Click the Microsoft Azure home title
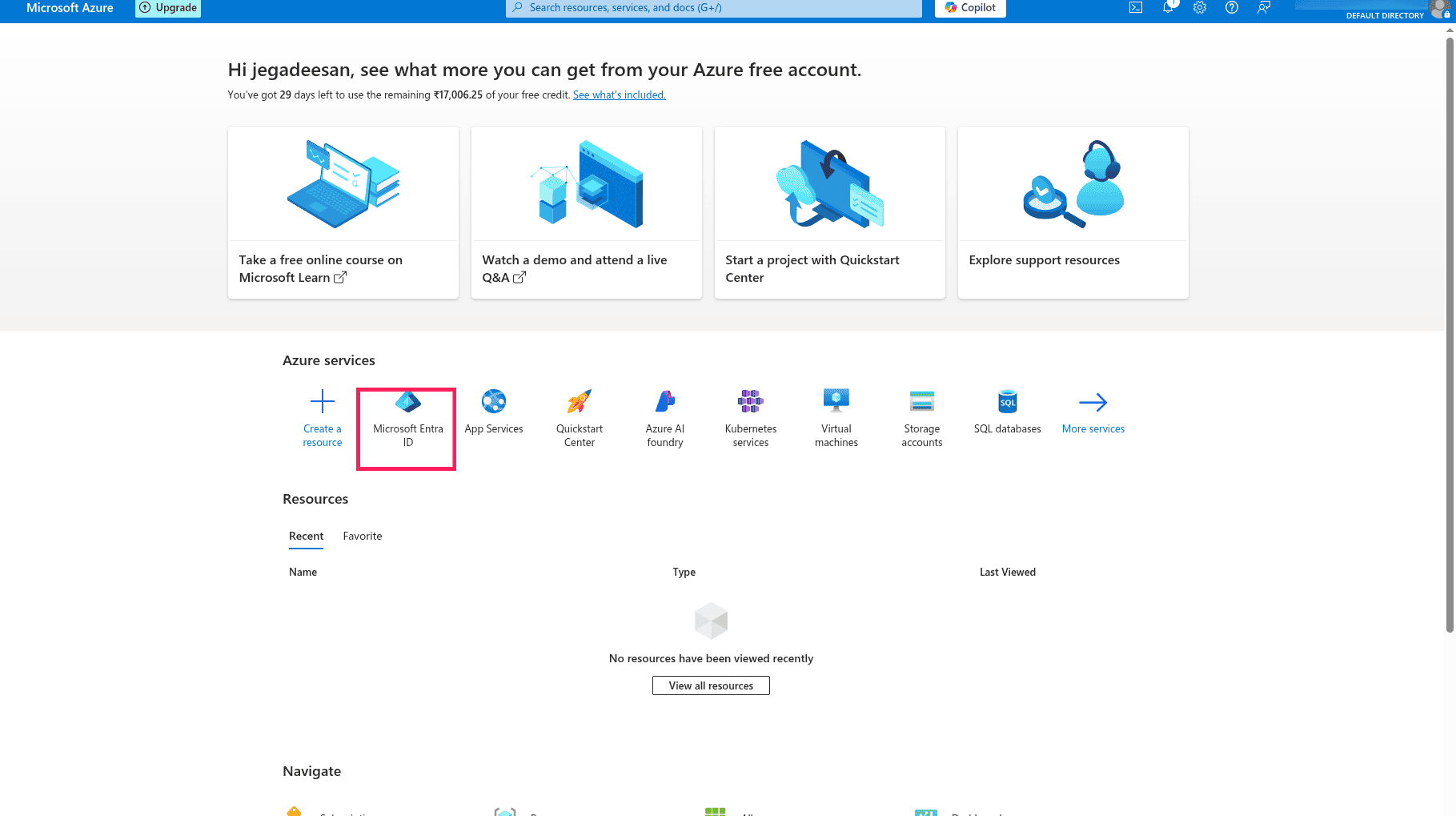The height and width of the screenshot is (816, 1456). coord(70,7)
